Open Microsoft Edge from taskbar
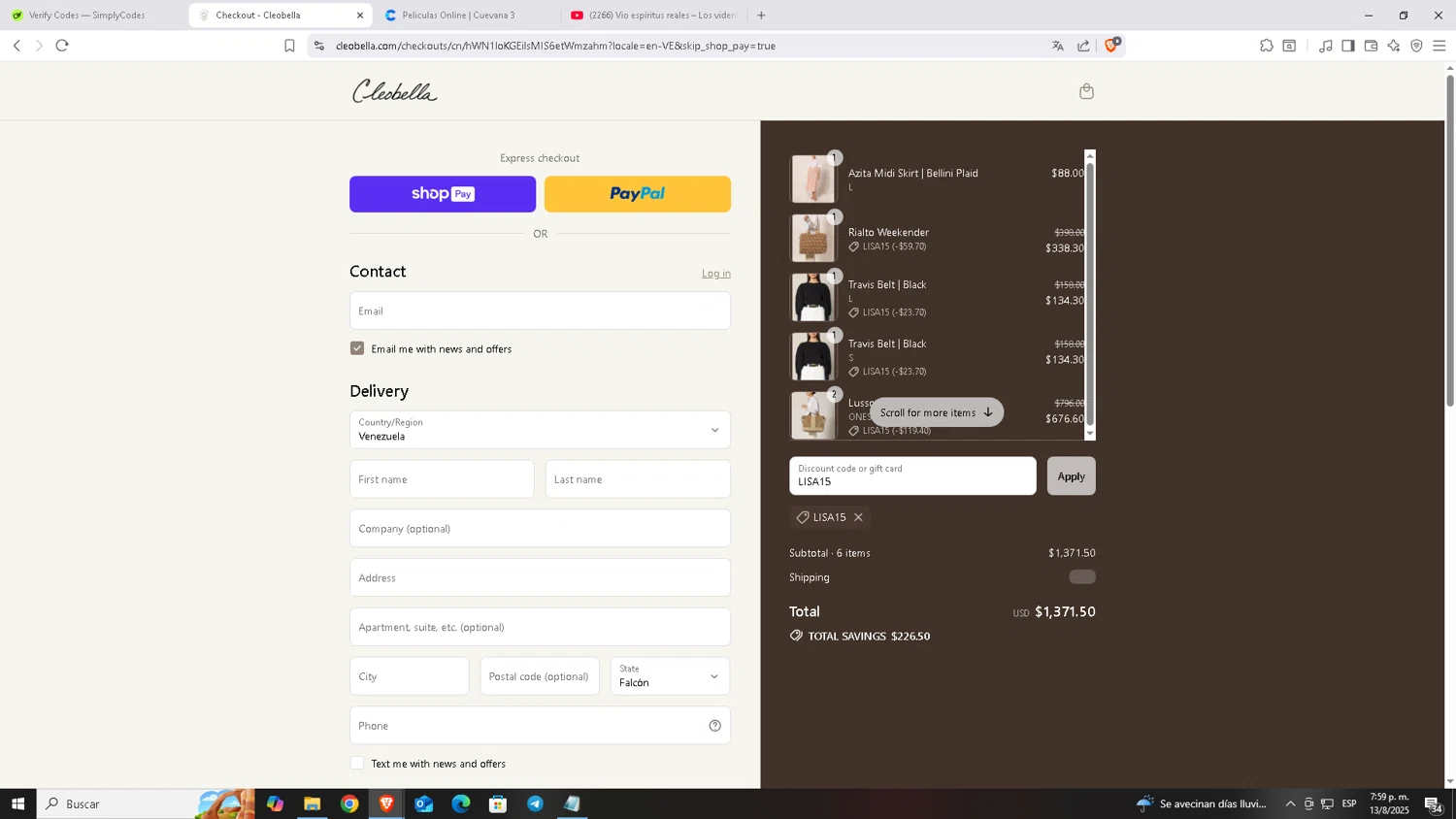1456x819 pixels. [x=461, y=803]
